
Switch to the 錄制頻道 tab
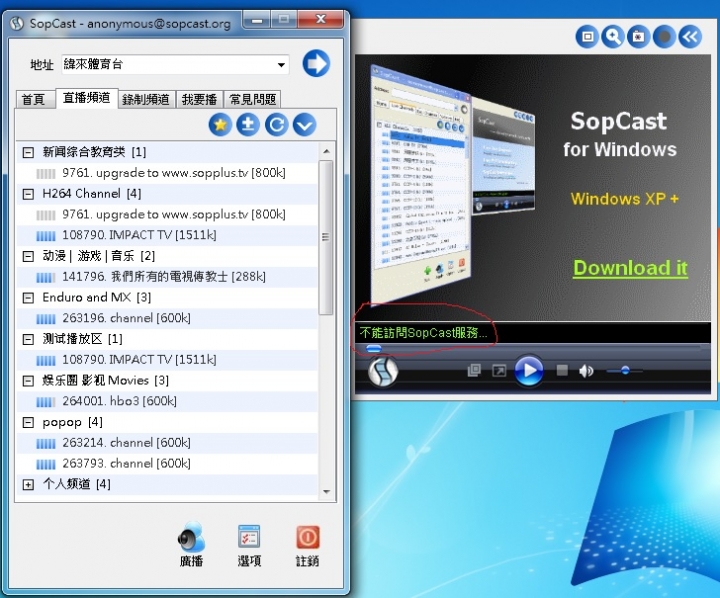146,99
